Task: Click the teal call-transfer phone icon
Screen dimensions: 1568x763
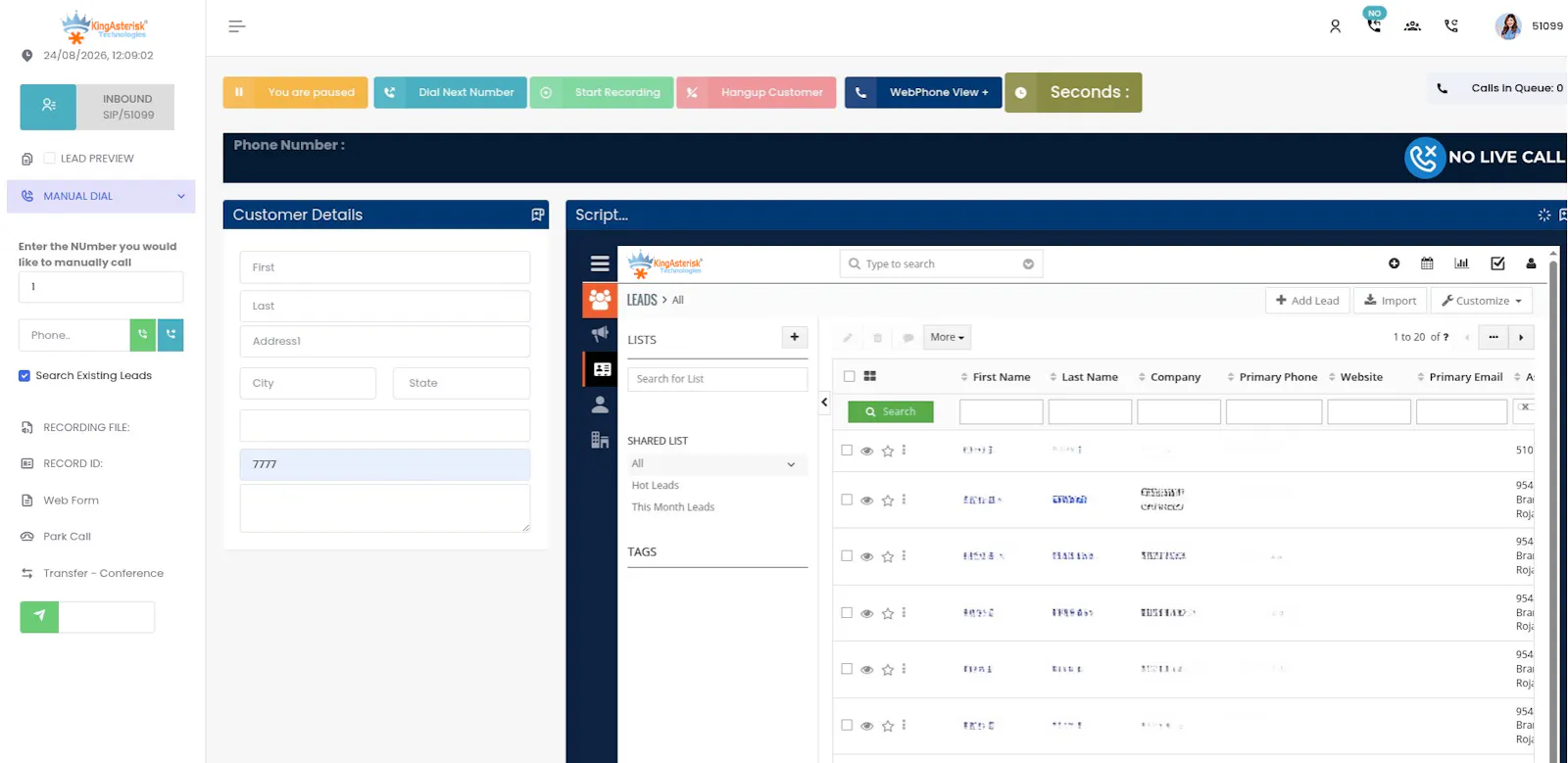Action: [171, 335]
